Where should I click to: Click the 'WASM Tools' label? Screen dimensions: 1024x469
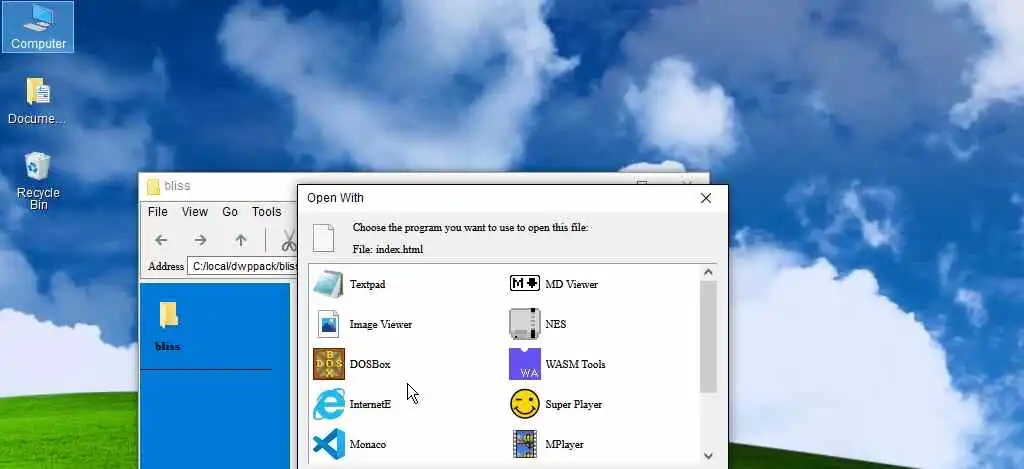575,364
